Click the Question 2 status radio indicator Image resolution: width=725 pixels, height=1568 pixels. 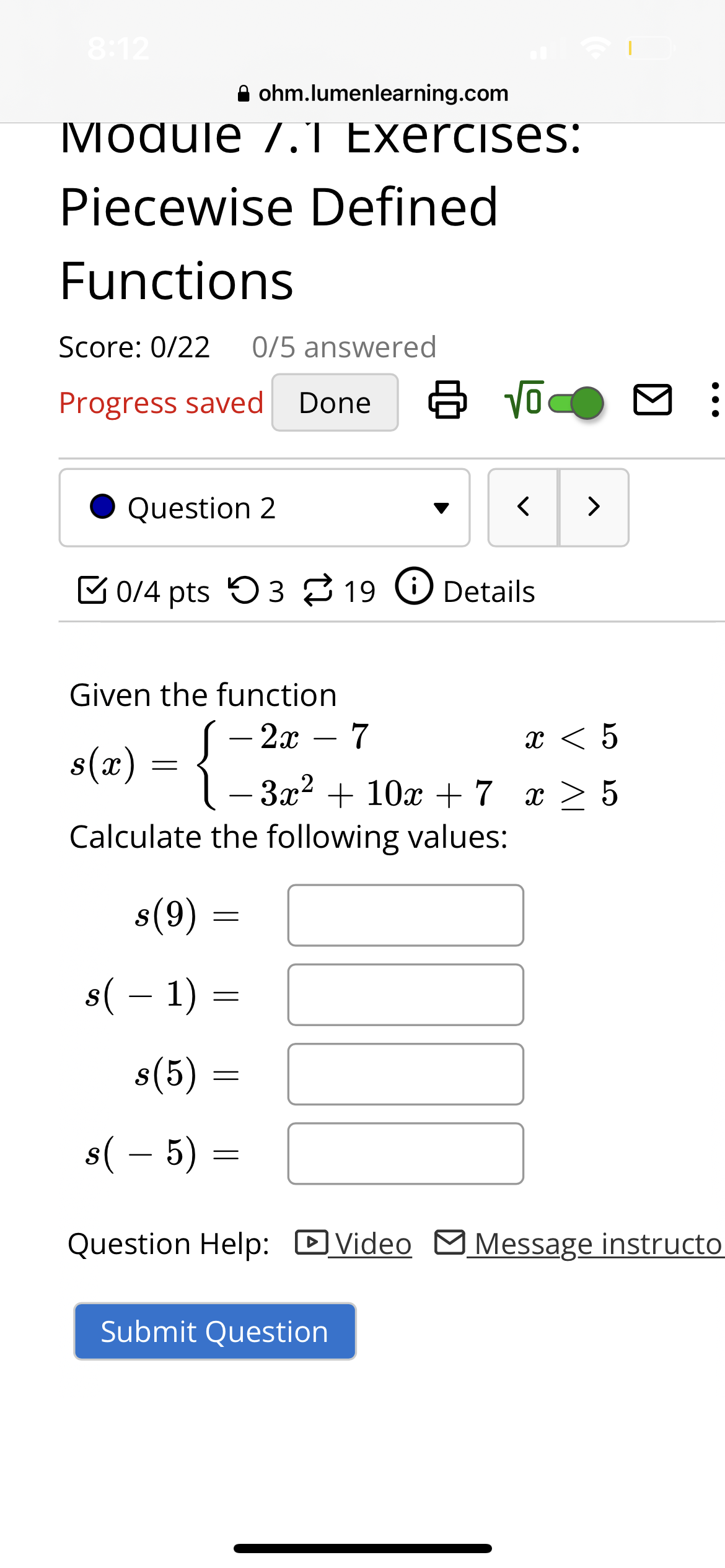tap(102, 507)
